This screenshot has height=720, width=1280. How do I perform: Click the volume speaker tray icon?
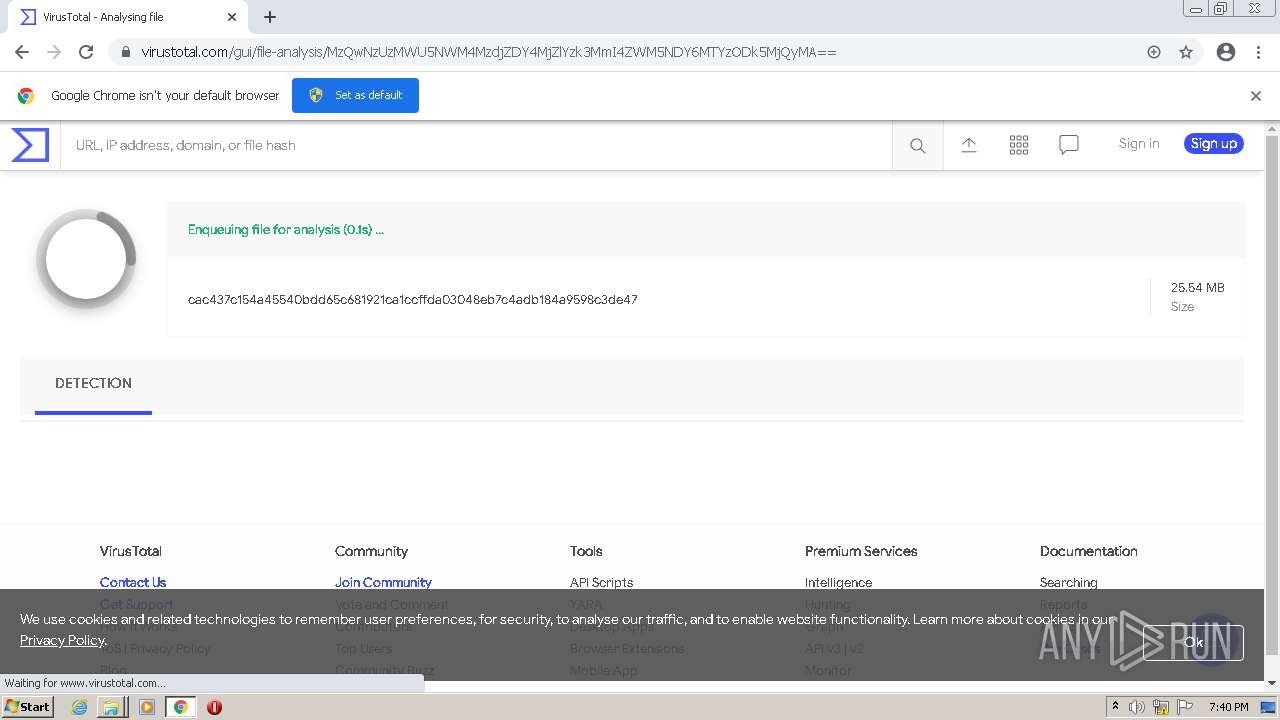pyautogui.click(x=1137, y=707)
